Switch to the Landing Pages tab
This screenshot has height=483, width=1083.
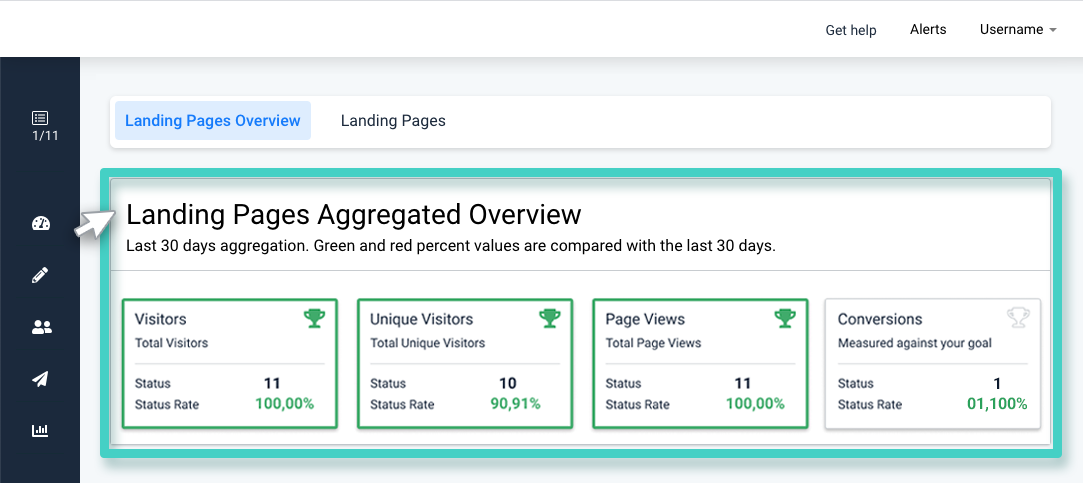point(393,121)
